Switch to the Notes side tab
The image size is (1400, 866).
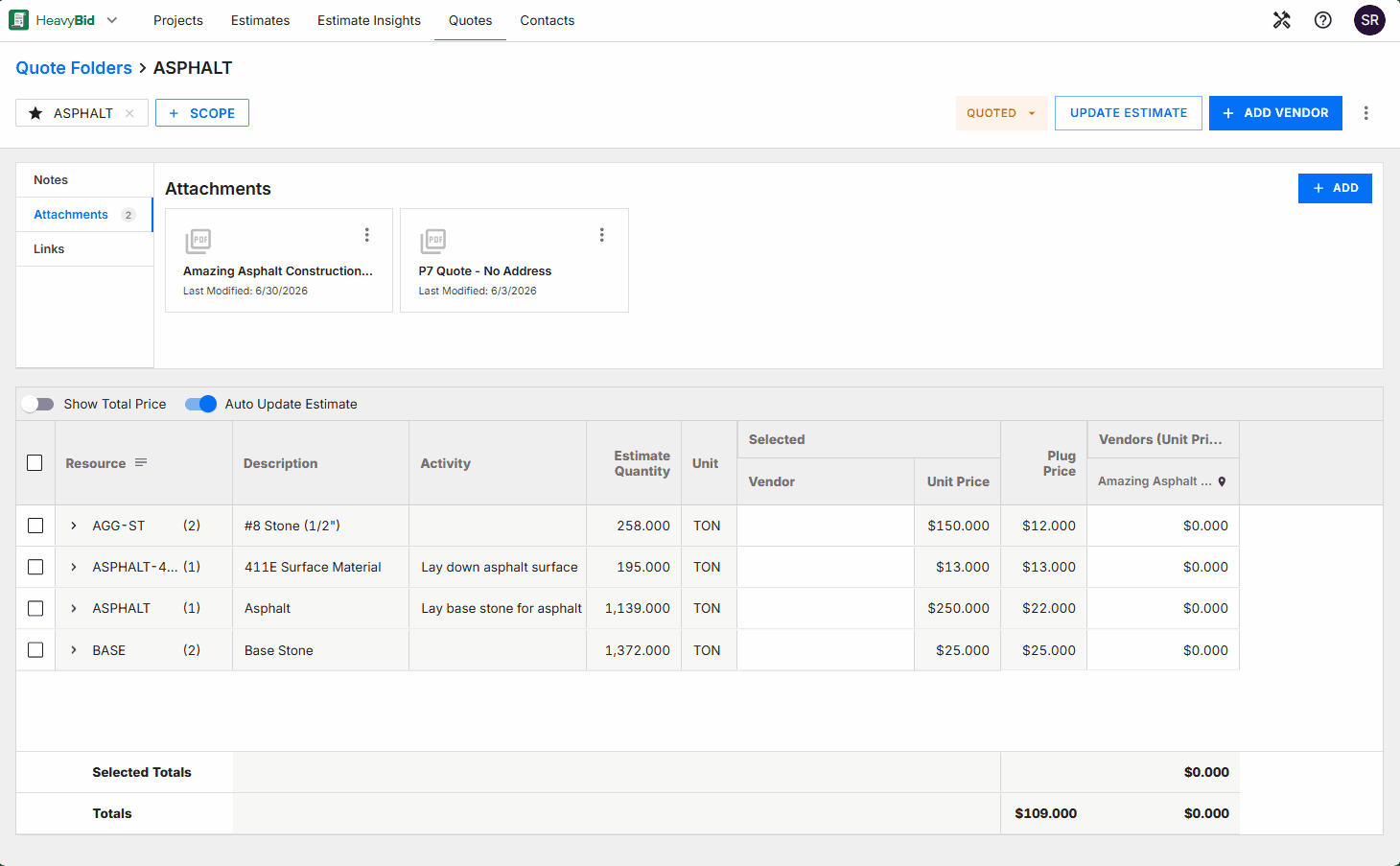pyautogui.click(x=84, y=180)
